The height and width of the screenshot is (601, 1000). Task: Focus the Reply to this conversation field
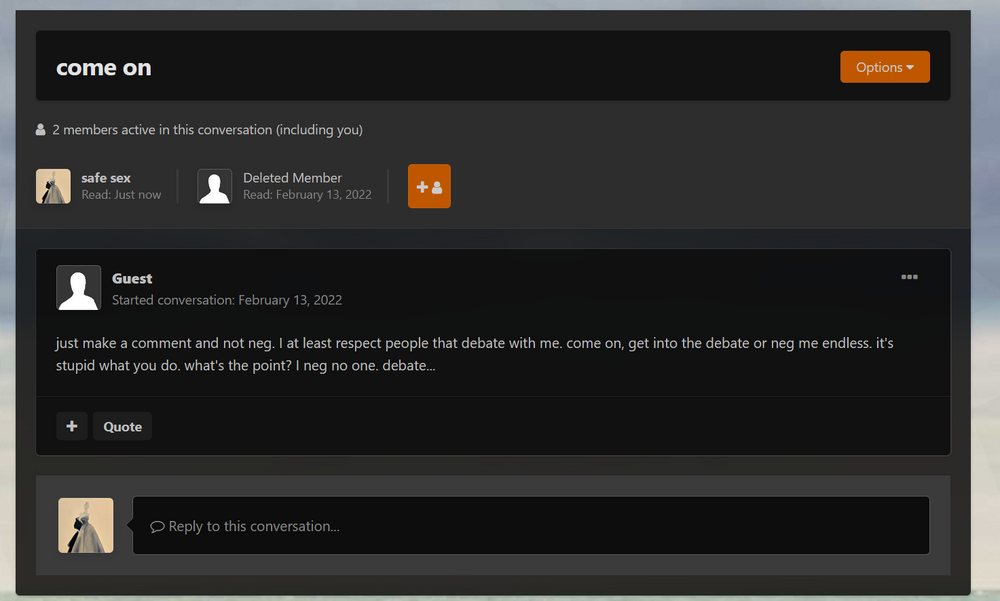(530, 526)
